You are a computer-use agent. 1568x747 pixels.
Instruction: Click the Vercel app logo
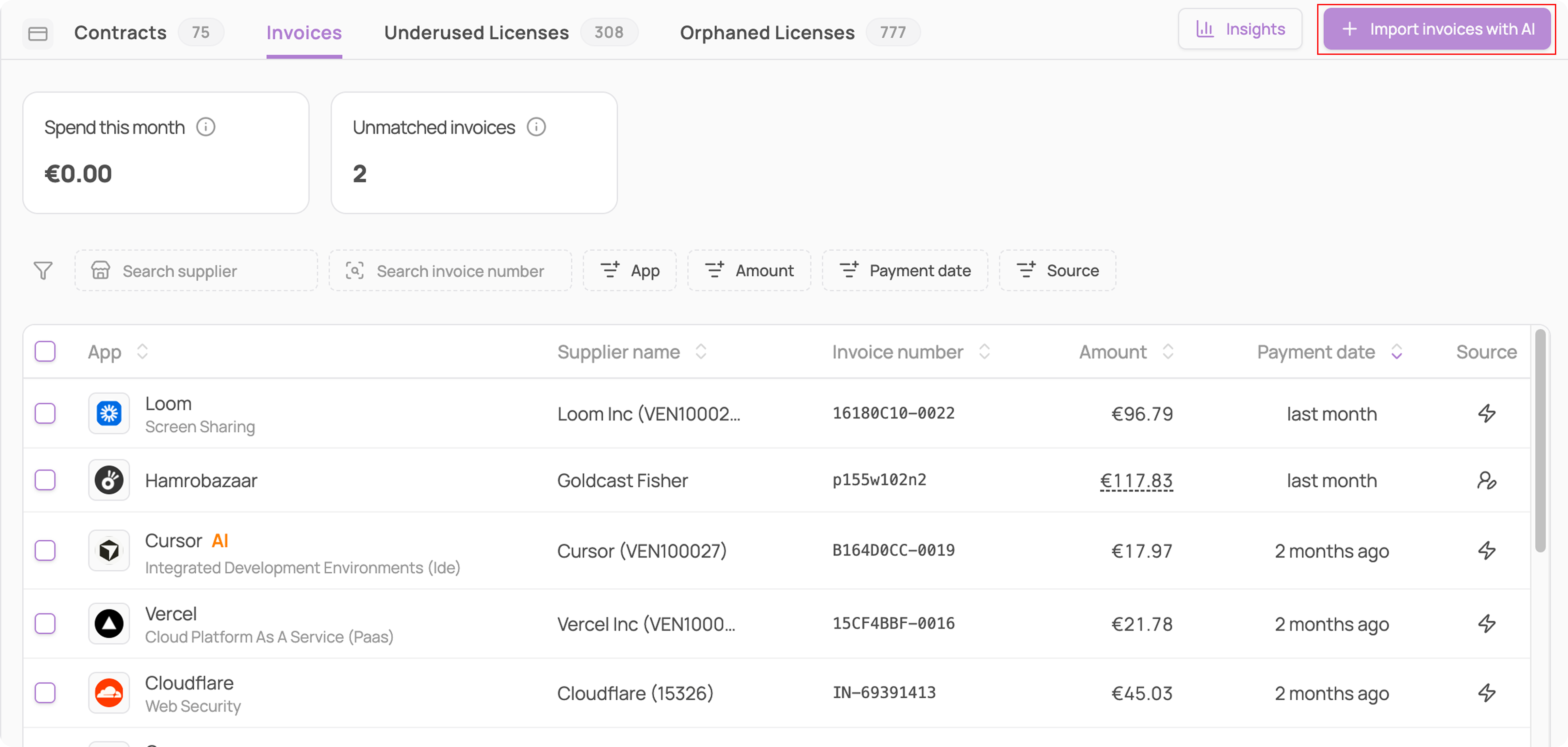(x=109, y=624)
